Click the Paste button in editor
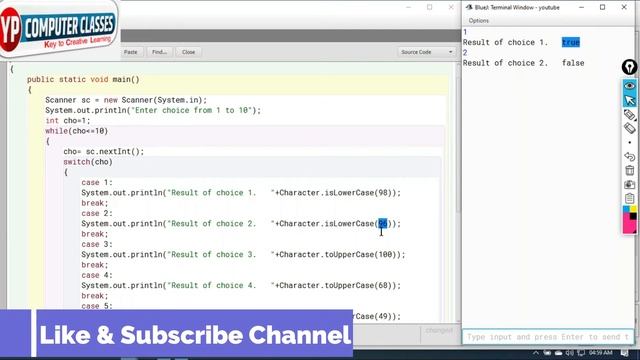Screen dimensions: 640x360 [131, 52]
